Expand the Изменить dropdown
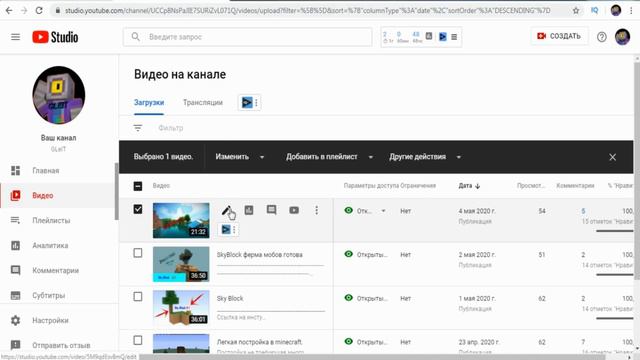This screenshot has width=640, height=360. point(240,157)
